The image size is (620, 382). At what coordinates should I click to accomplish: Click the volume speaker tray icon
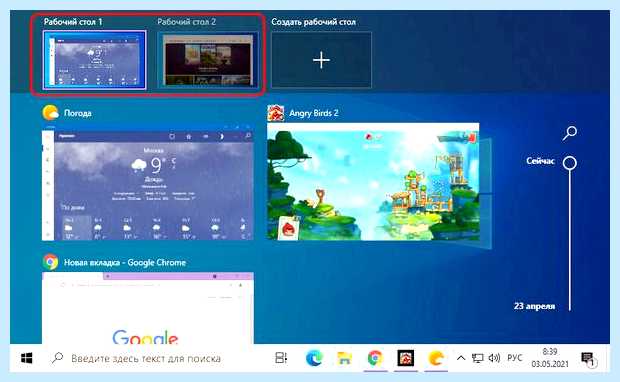click(x=494, y=358)
